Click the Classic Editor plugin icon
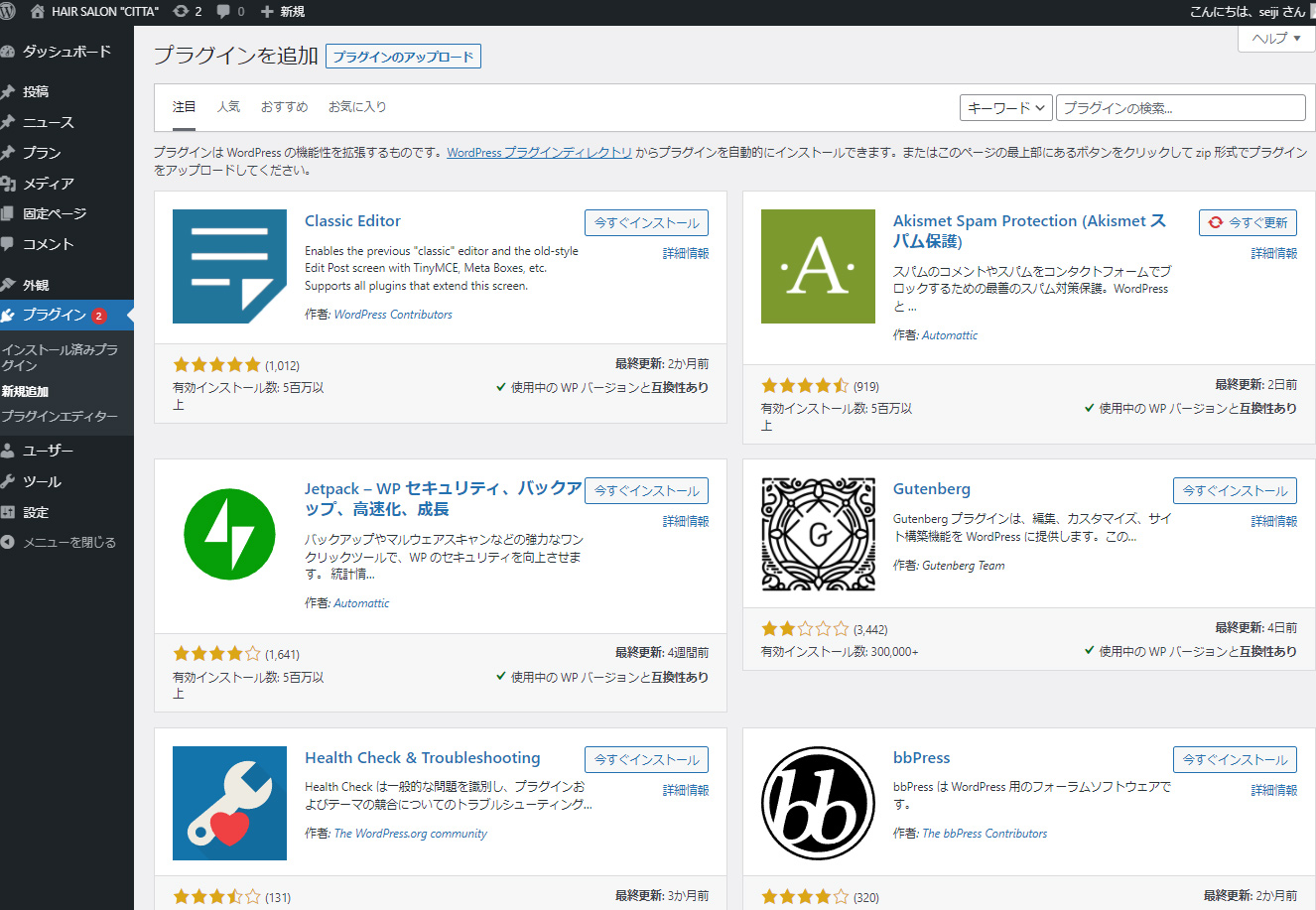The height and width of the screenshot is (910, 1316). [x=230, y=266]
